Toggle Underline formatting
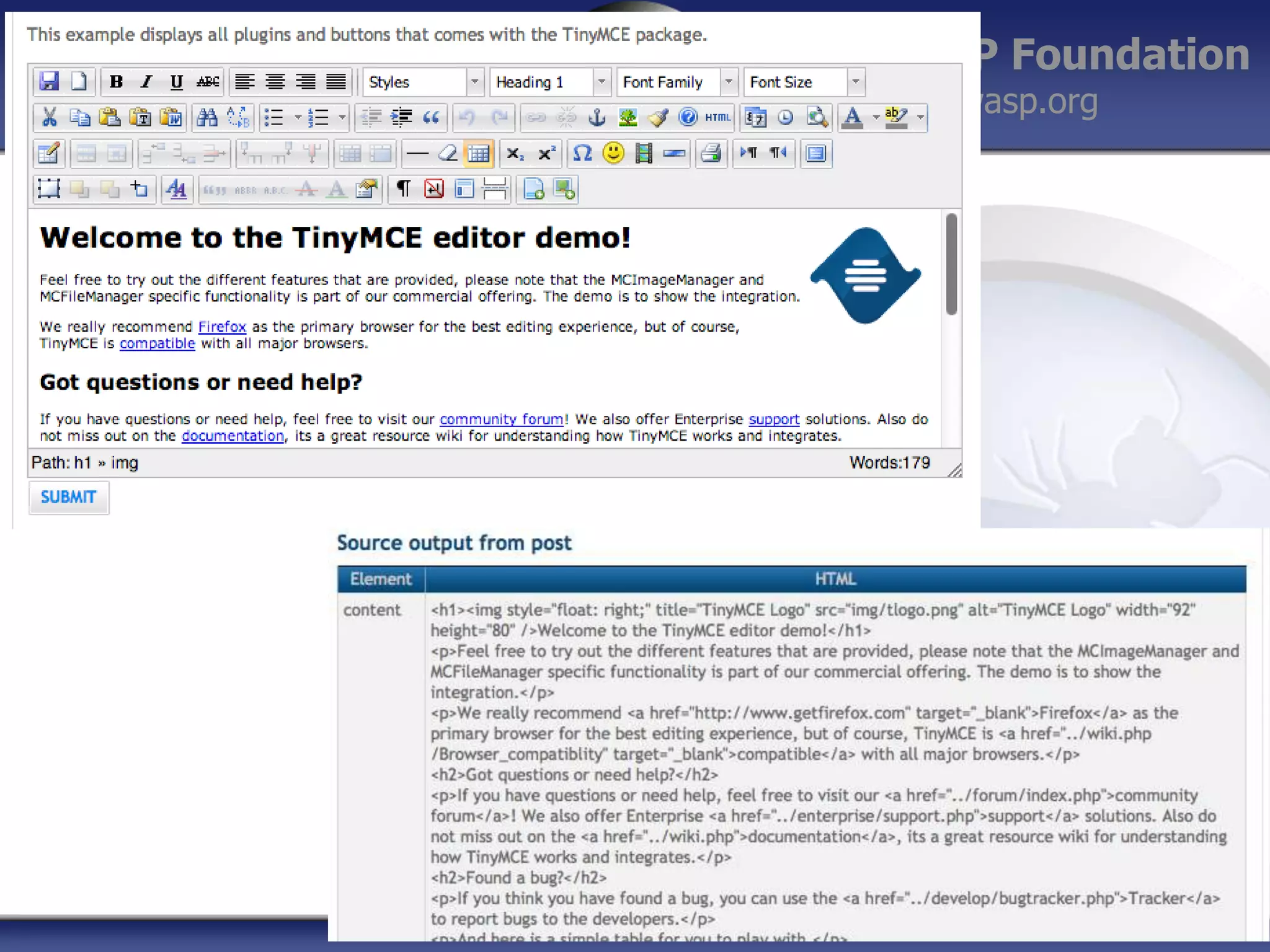 [177, 82]
